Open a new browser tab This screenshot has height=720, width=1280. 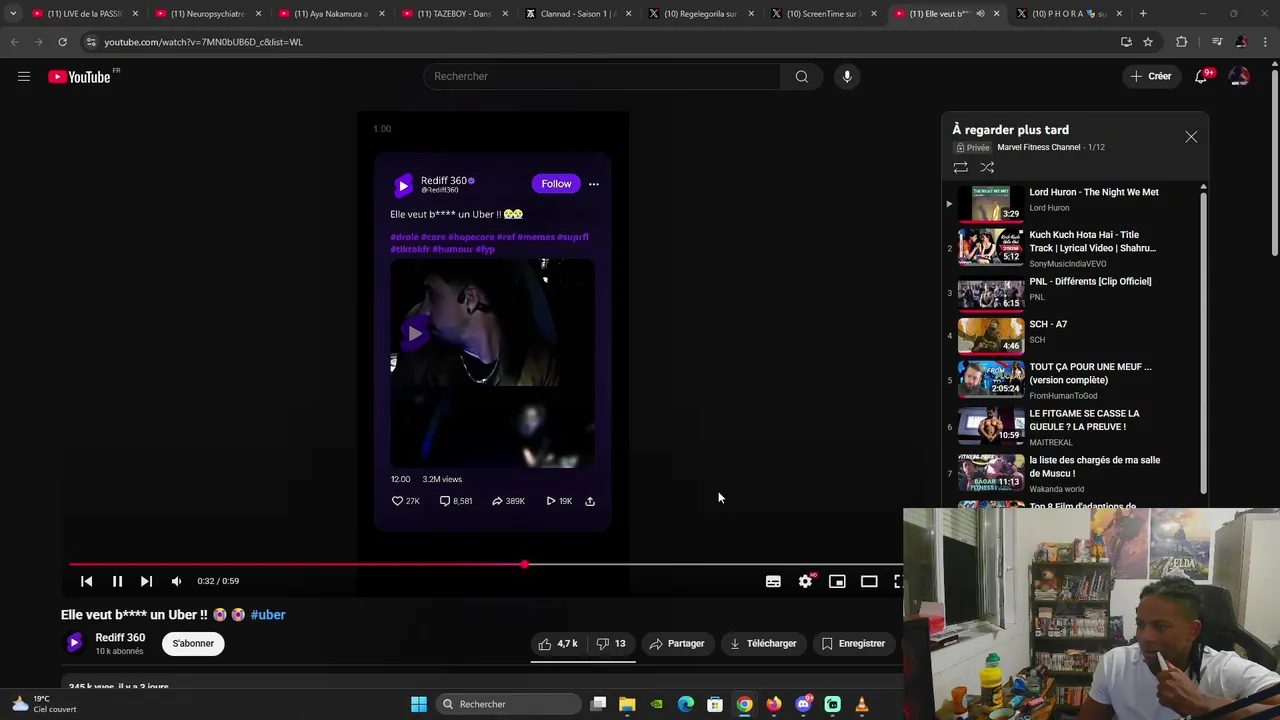pos(1143,14)
